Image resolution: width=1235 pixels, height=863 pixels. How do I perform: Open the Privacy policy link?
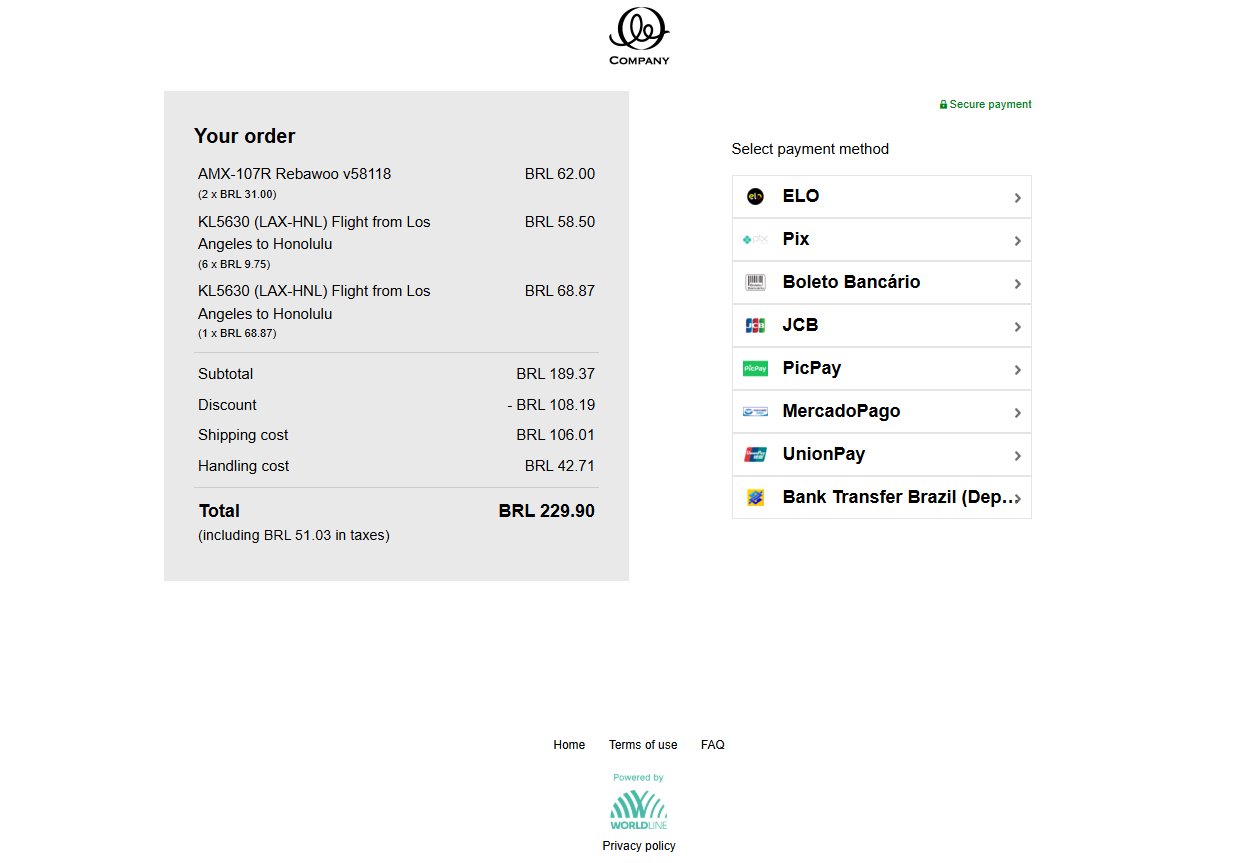(x=638, y=845)
